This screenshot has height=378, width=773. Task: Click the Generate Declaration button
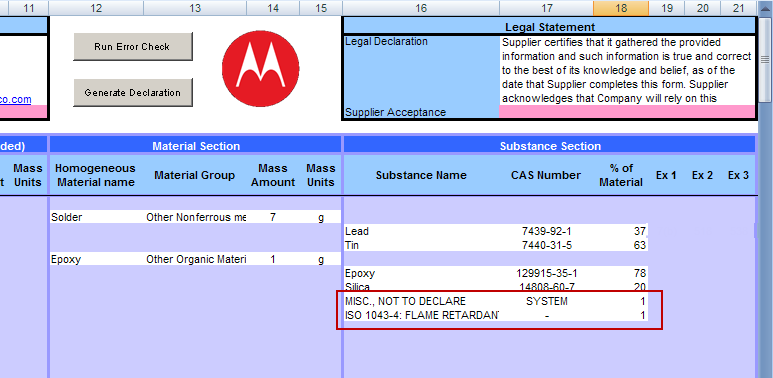click(133, 93)
